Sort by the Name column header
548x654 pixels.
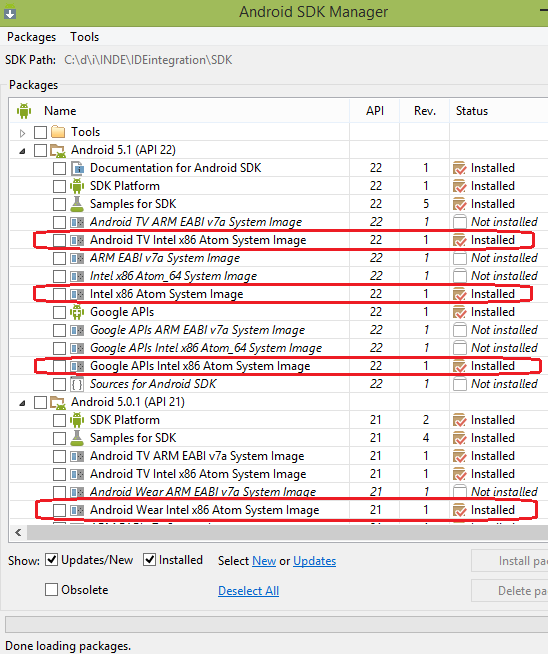[x=60, y=111]
